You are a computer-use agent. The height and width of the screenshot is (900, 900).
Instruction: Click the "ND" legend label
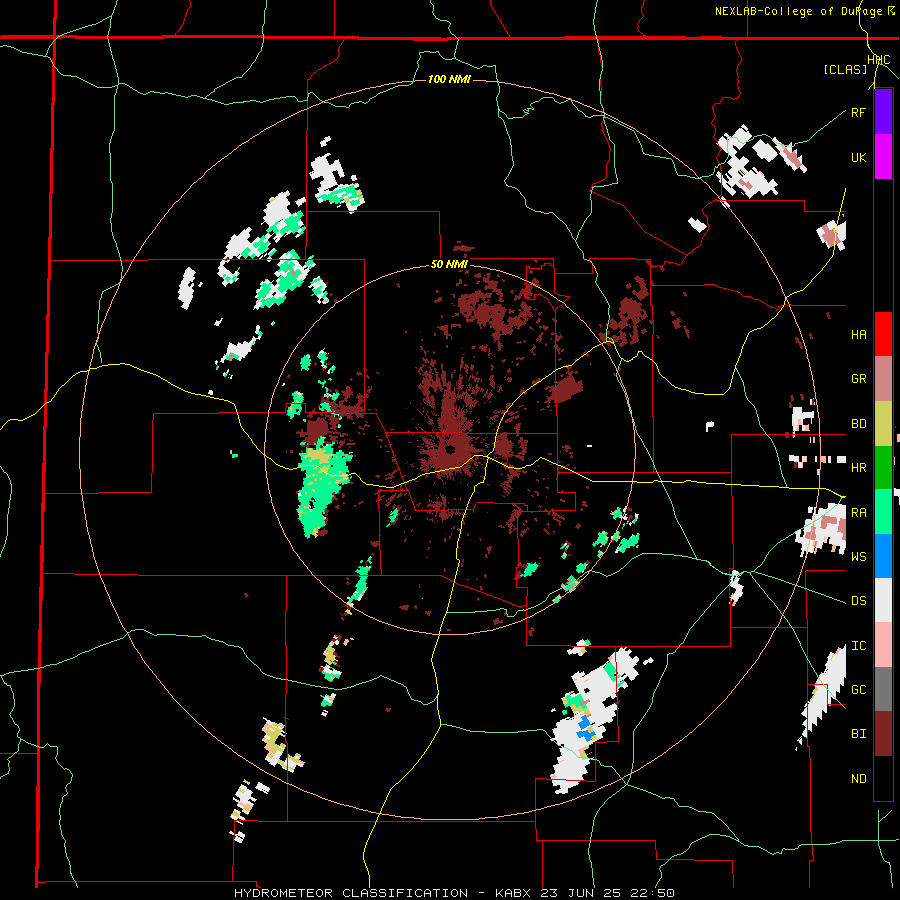[858, 779]
